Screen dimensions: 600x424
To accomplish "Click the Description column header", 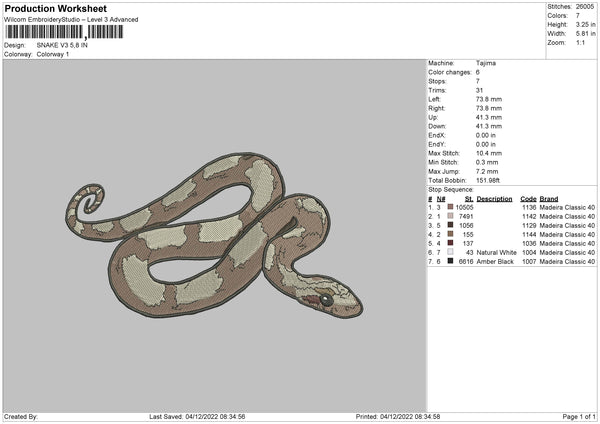I will (494, 198).
